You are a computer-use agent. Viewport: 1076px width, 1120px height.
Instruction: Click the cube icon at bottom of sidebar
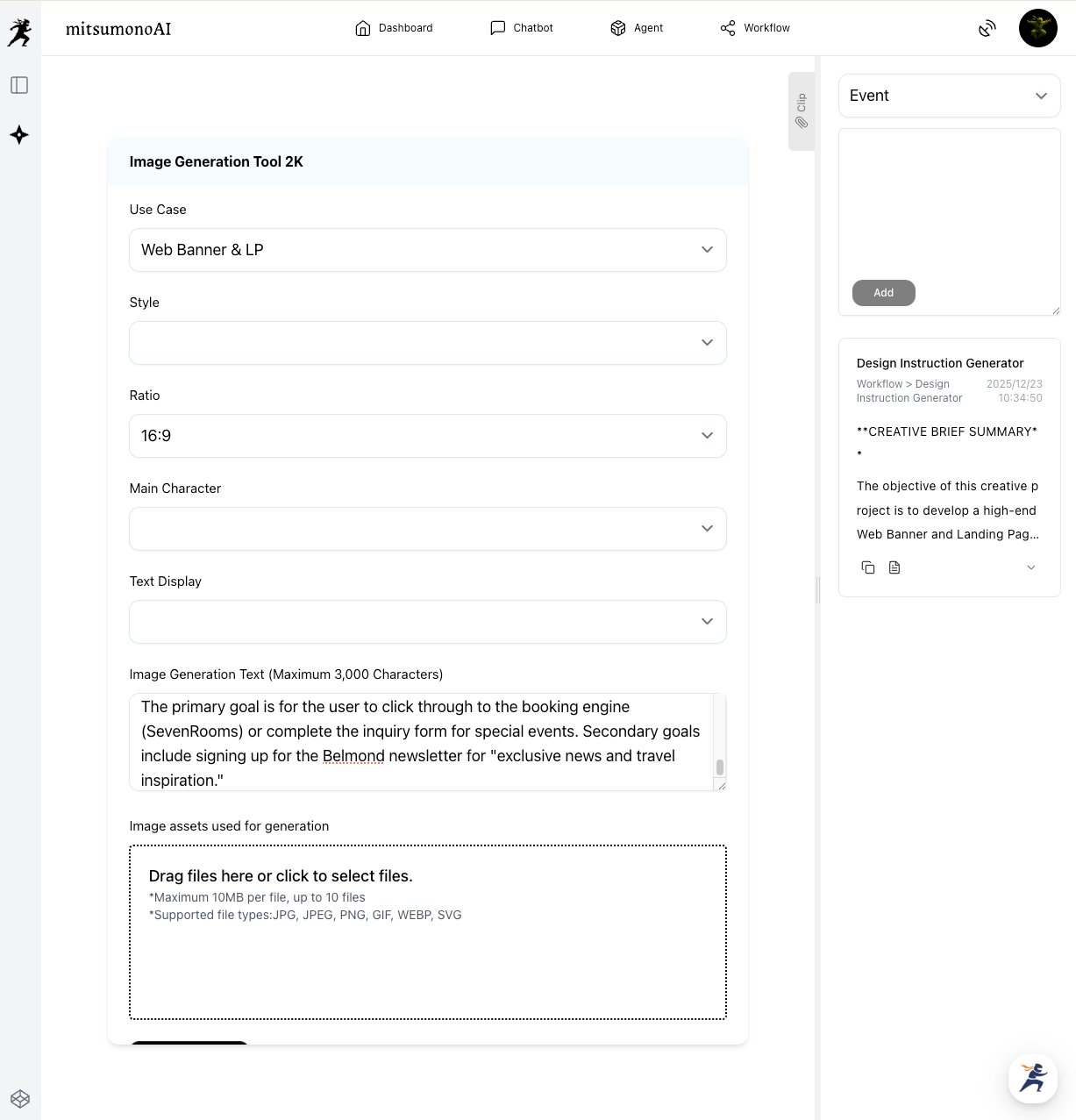(x=20, y=1099)
